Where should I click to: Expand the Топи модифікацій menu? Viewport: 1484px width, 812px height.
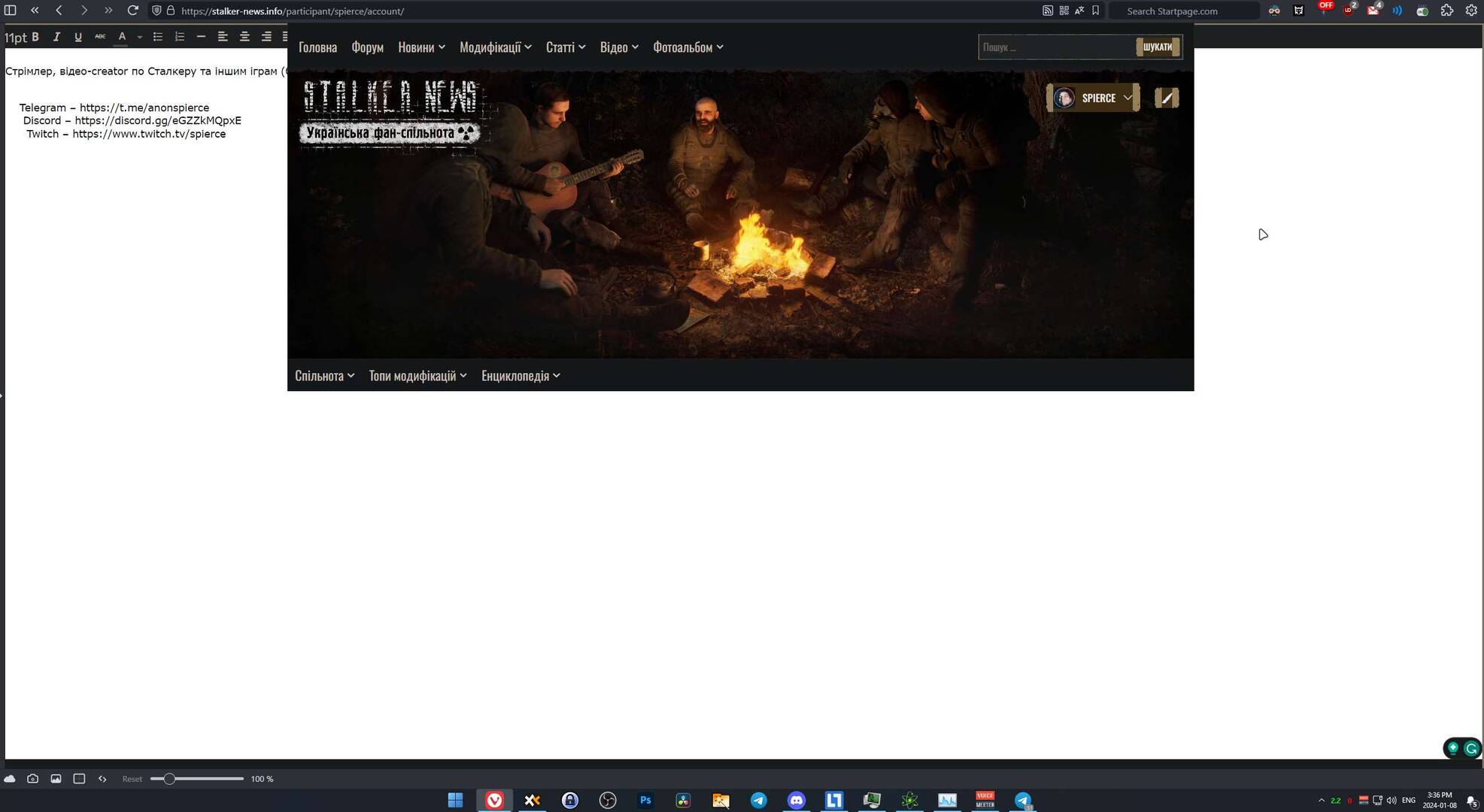(417, 376)
